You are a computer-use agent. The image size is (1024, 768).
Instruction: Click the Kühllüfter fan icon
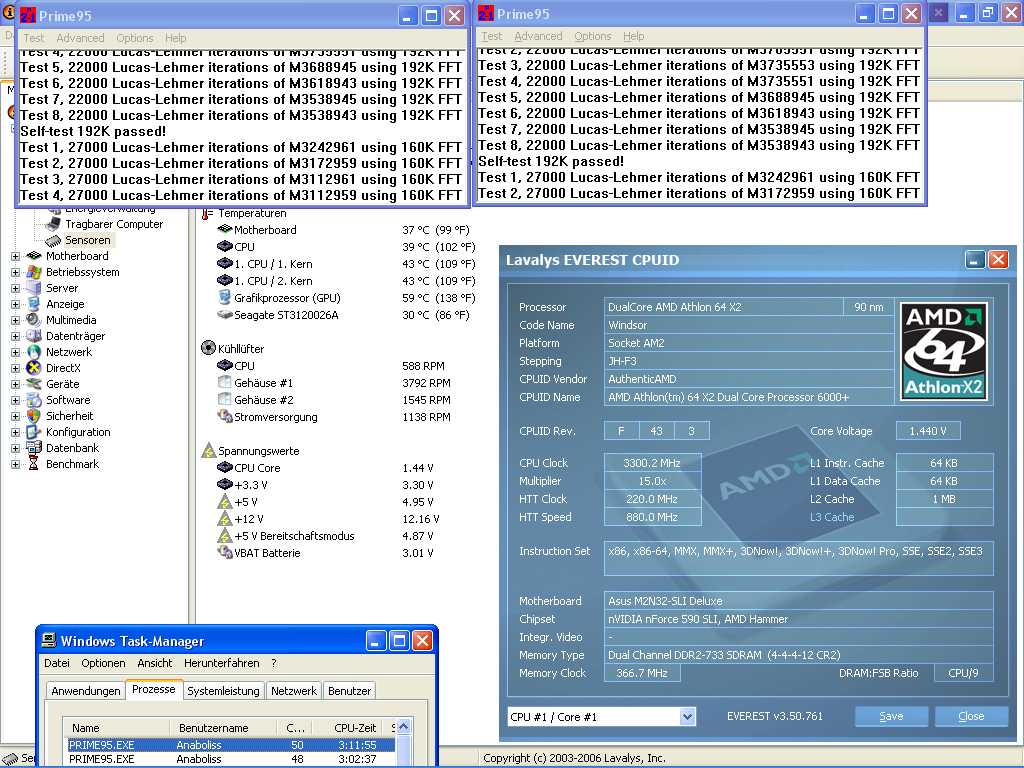(208, 348)
